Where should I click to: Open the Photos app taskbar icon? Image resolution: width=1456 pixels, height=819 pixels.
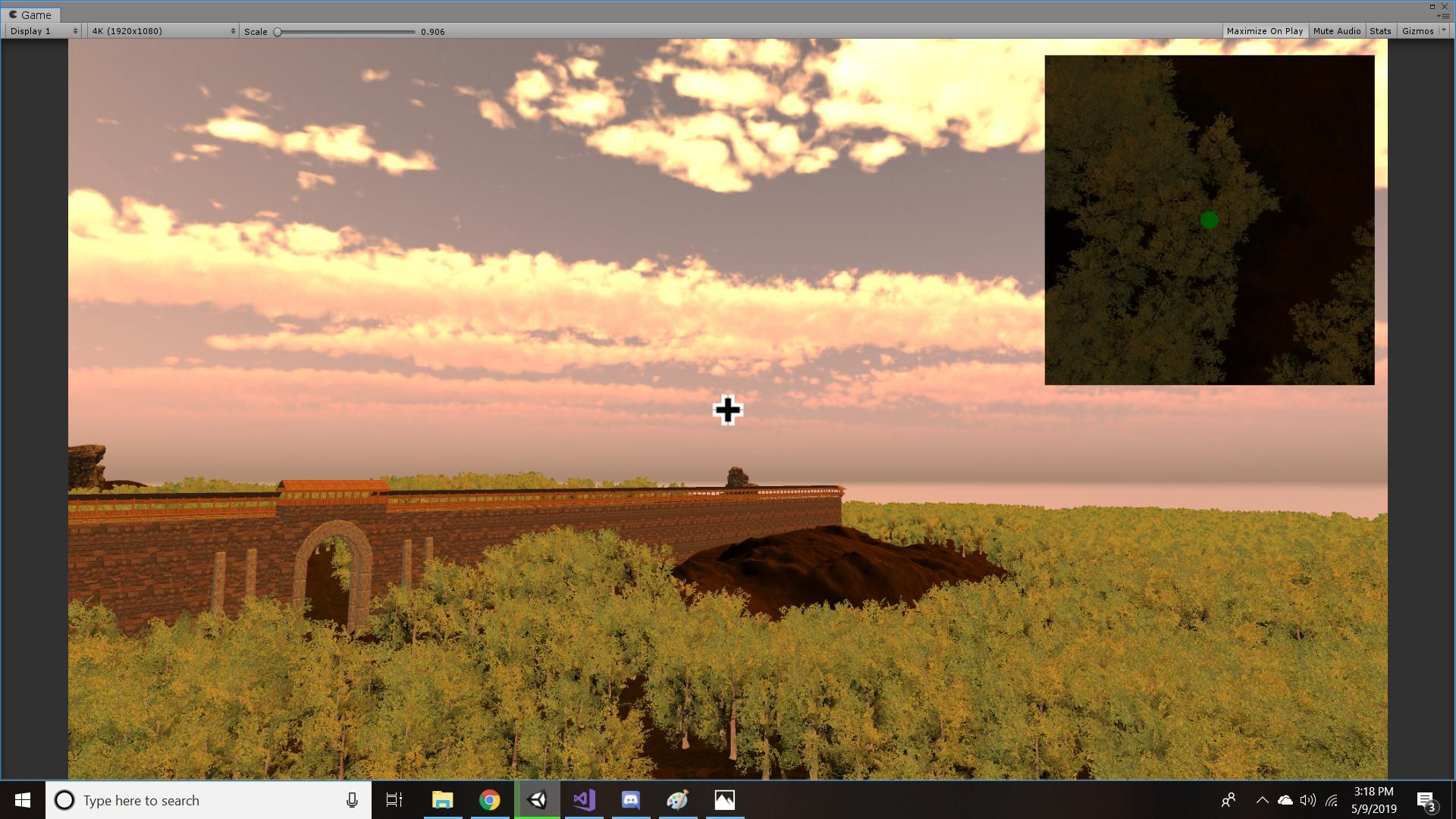724,800
